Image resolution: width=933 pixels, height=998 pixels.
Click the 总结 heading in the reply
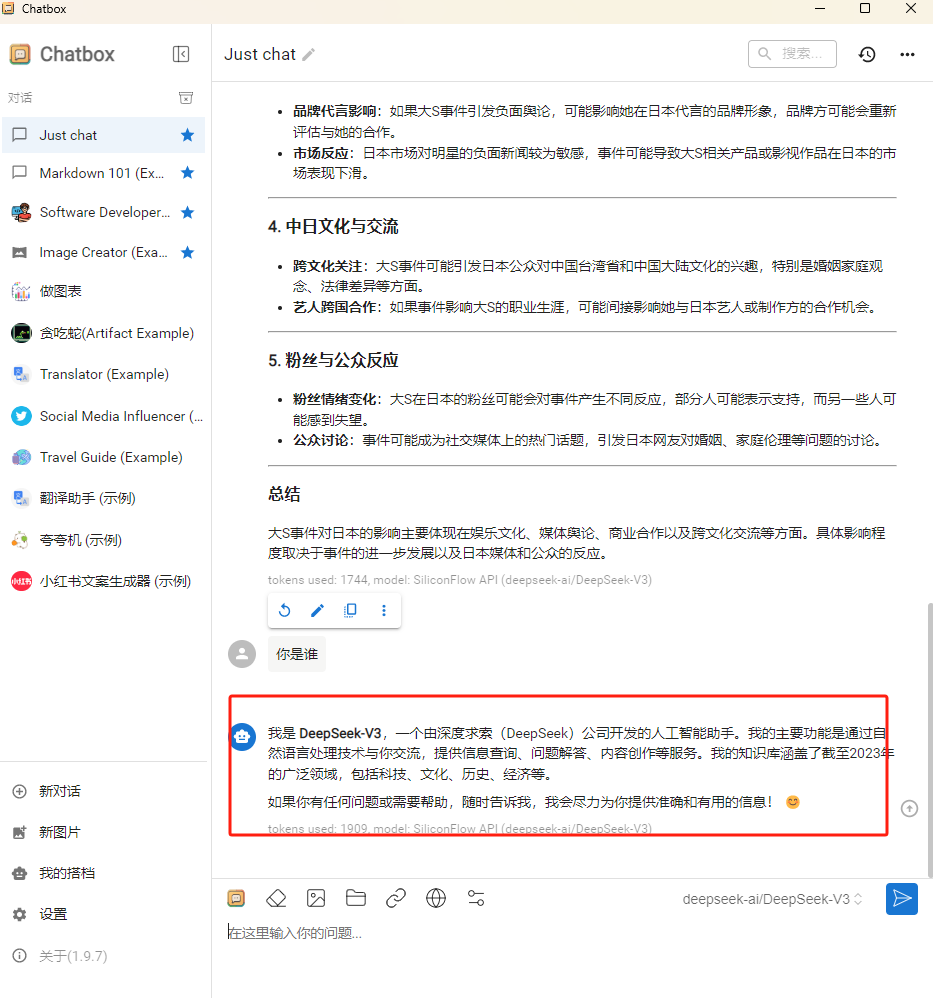click(284, 494)
